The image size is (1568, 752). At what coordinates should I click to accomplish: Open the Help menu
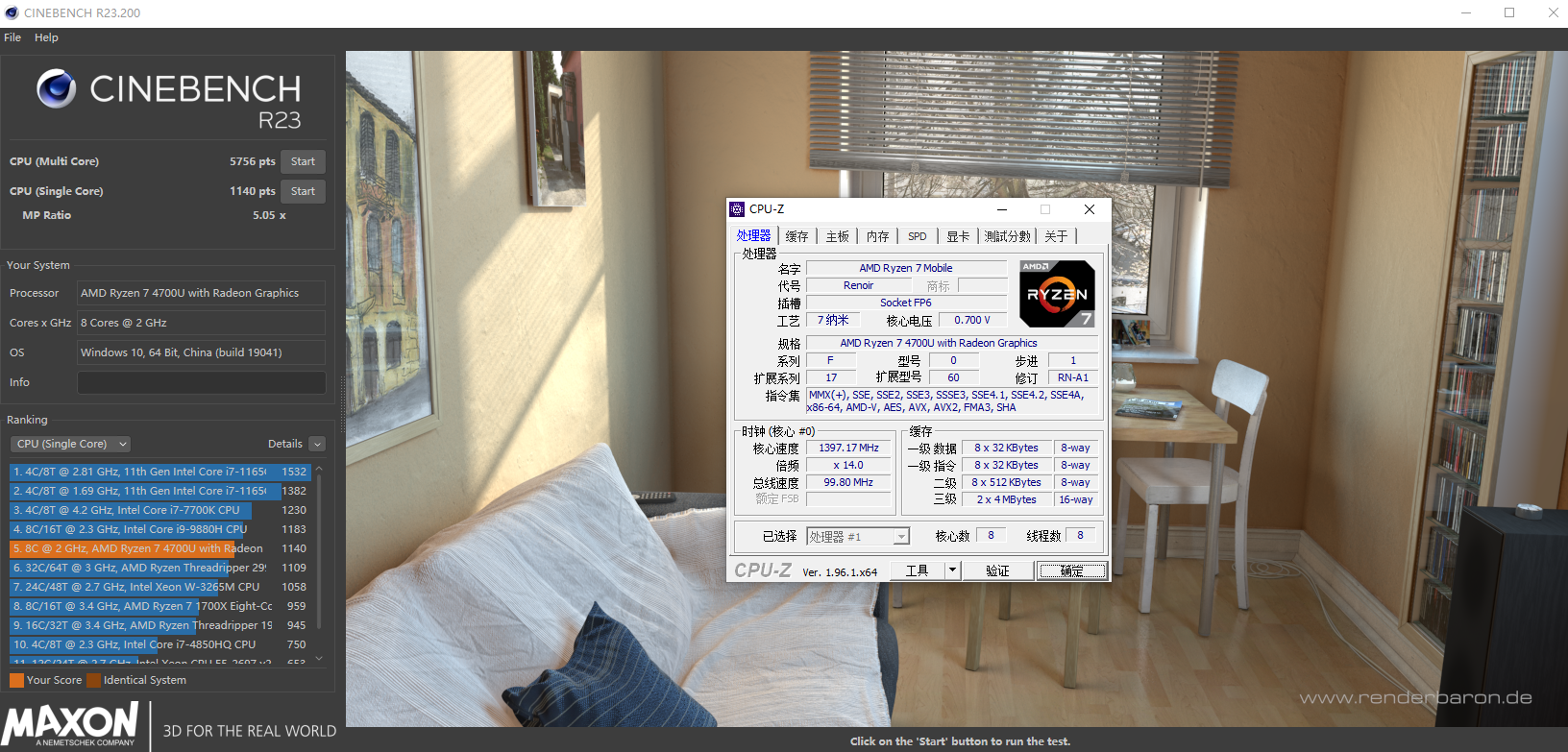pos(46,37)
